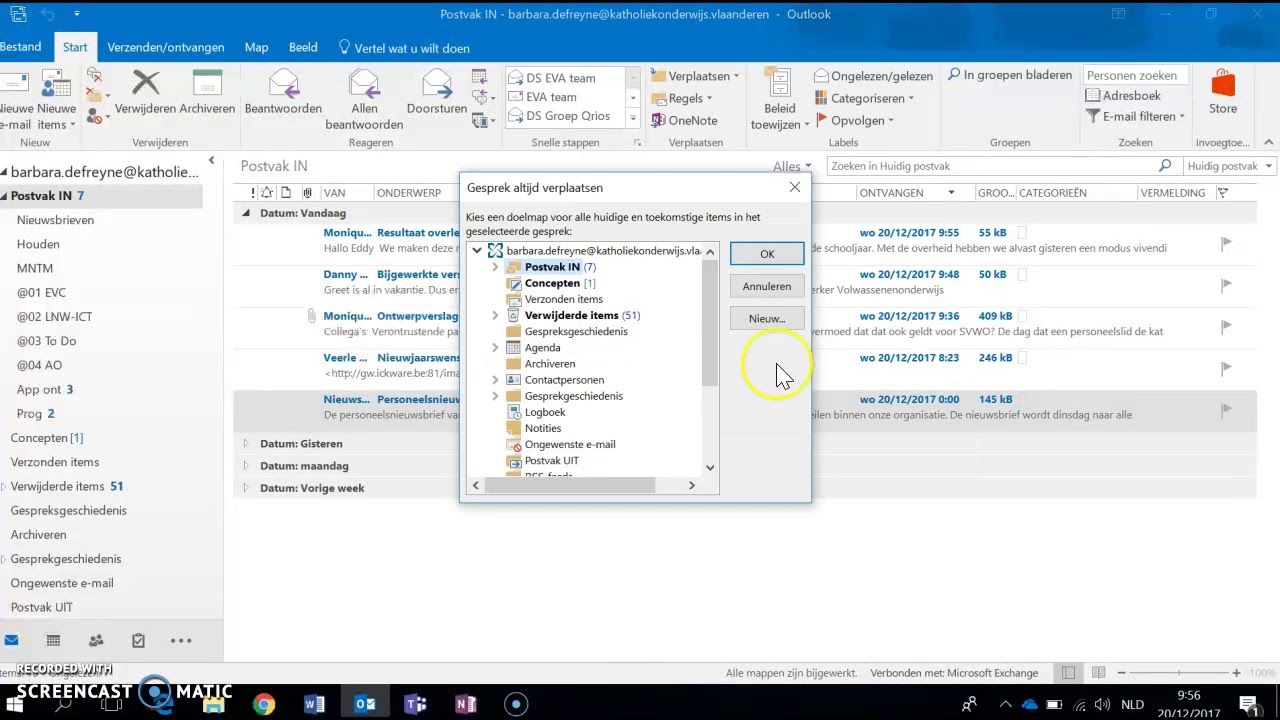This screenshot has height=720, width=1280.
Task: Select Logboek folder in dialog tree
Action: pos(545,412)
